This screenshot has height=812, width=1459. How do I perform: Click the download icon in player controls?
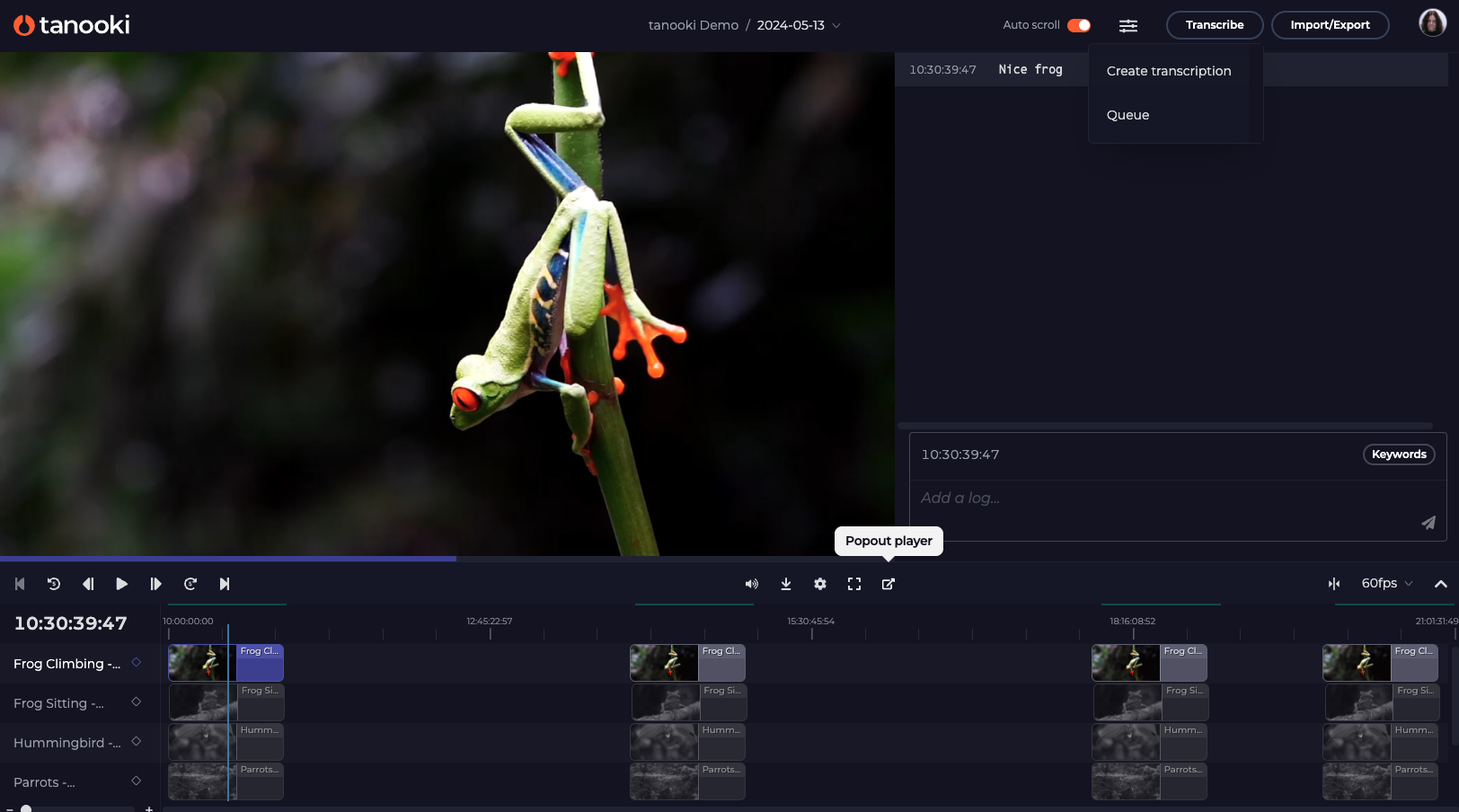point(785,584)
